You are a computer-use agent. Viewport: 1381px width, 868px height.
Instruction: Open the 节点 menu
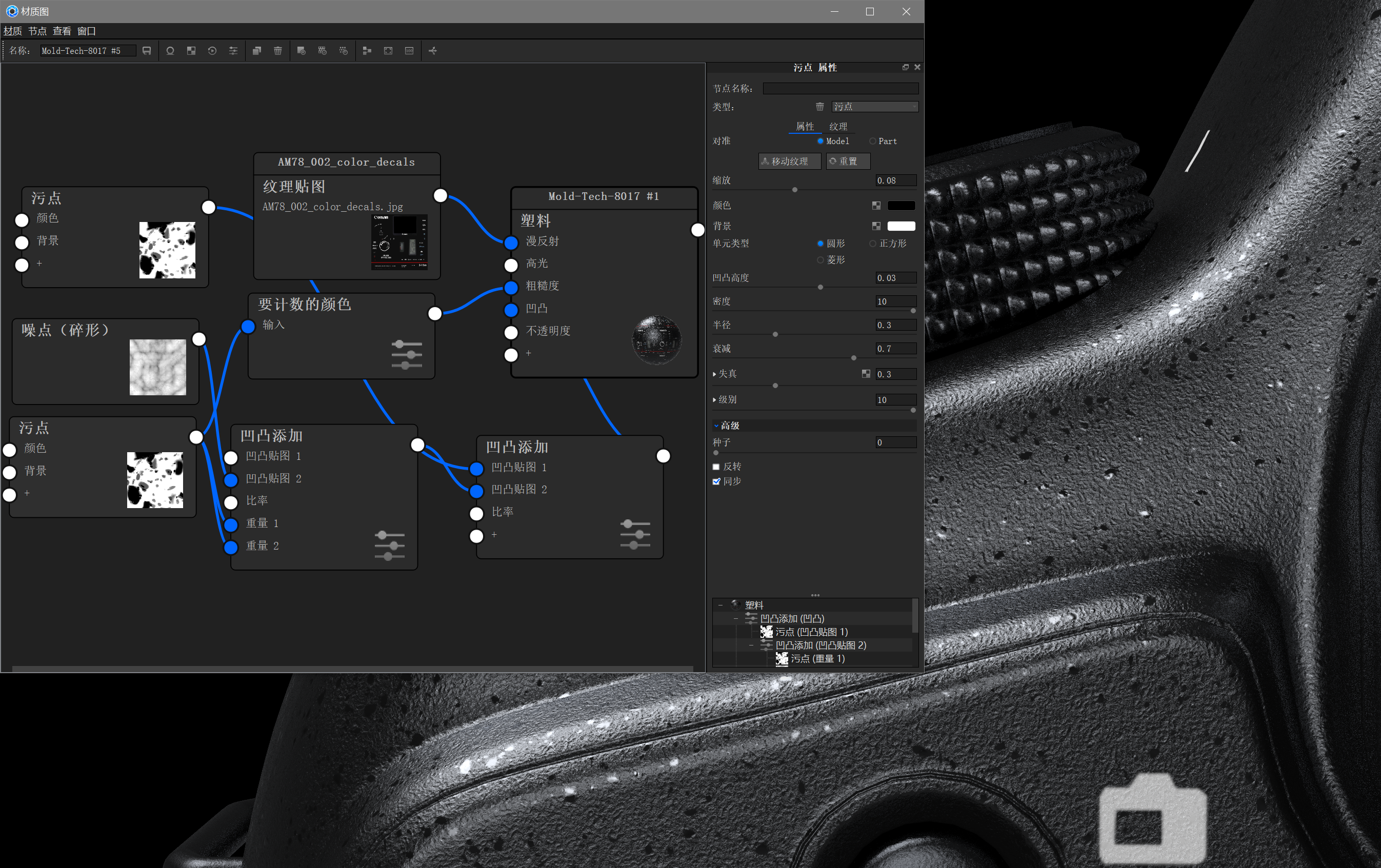pyautogui.click(x=37, y=31)
